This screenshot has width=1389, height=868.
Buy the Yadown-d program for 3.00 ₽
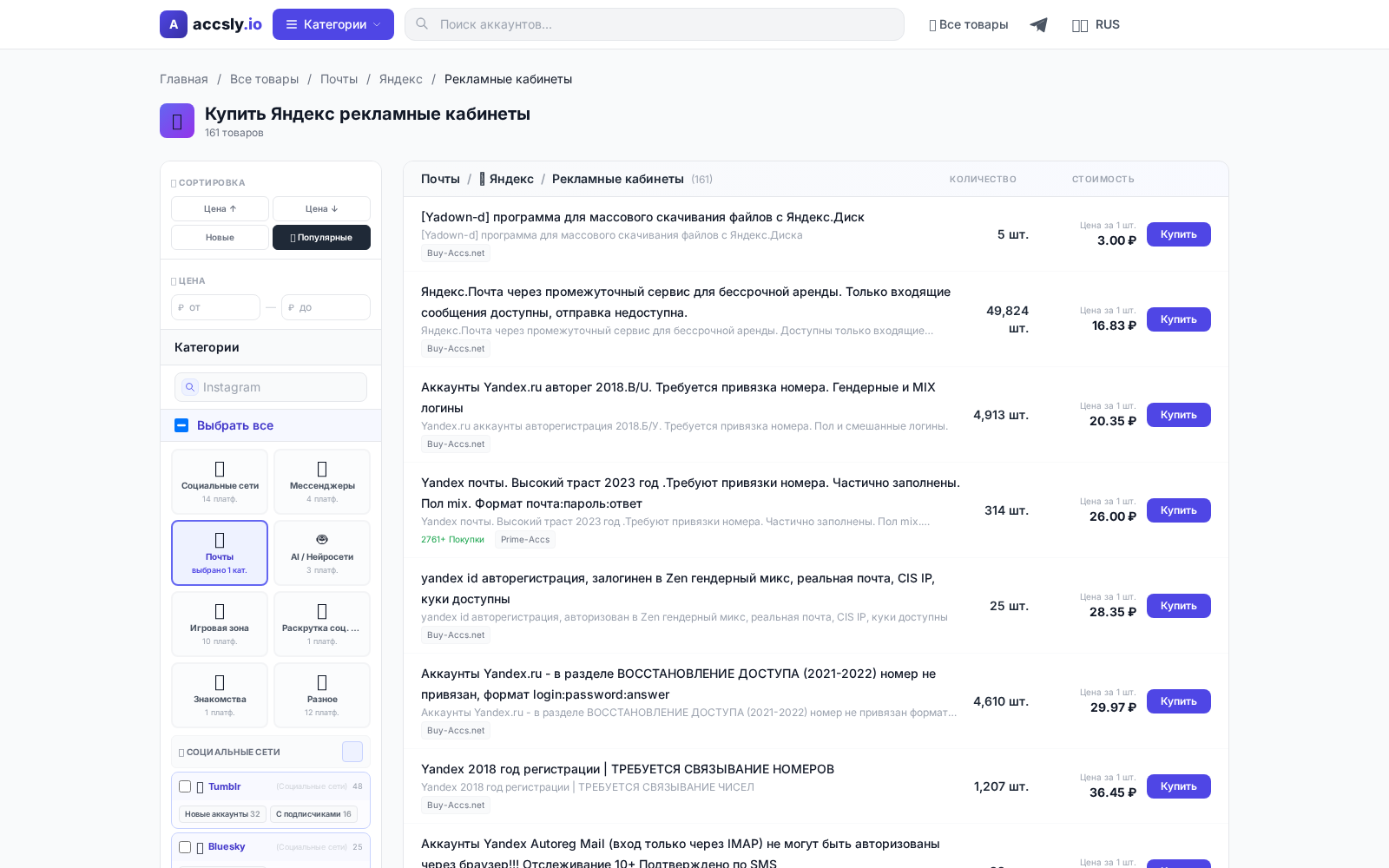coord(1179,234)
